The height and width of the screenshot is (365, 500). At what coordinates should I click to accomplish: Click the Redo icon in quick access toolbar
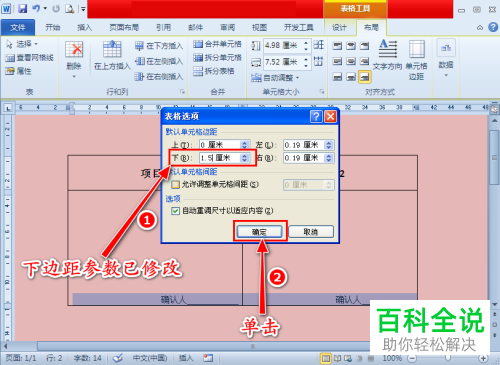point(56,9)
